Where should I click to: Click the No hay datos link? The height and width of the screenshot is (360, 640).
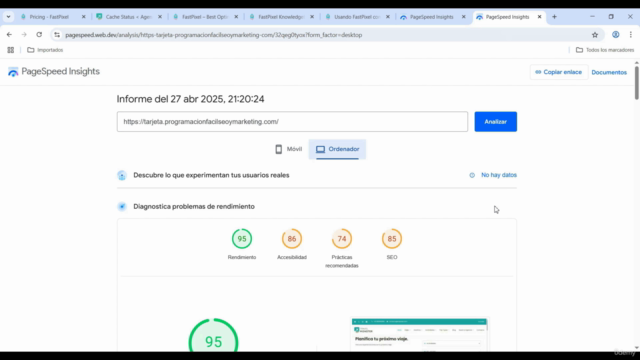499,175
